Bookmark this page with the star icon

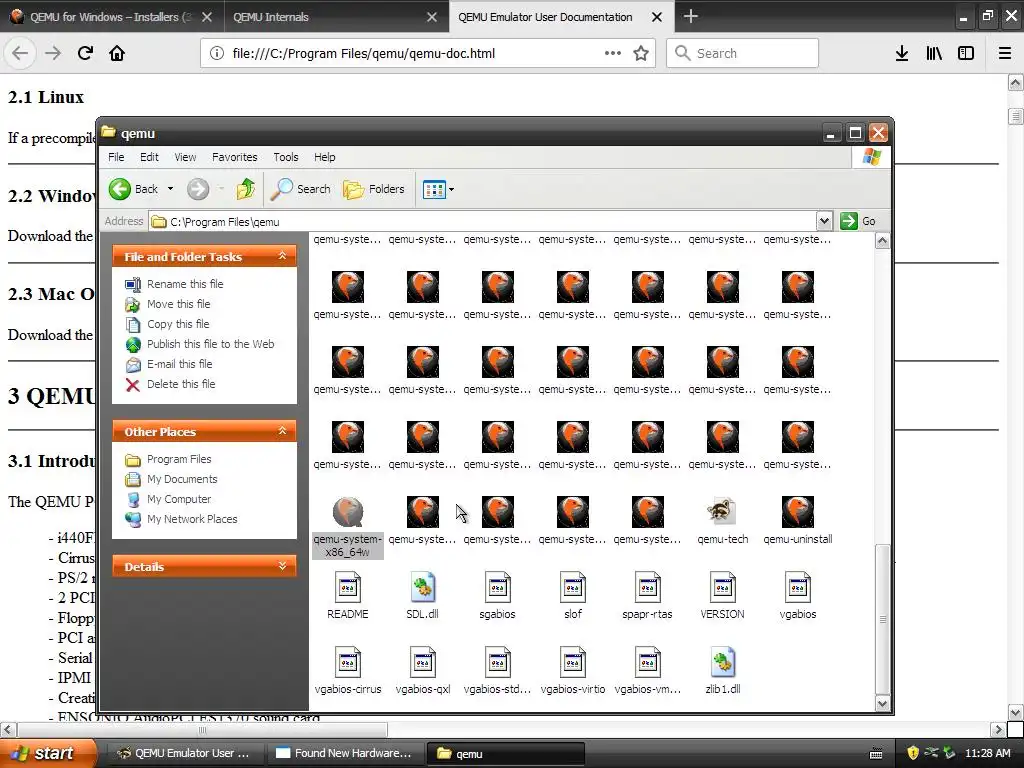641,54
